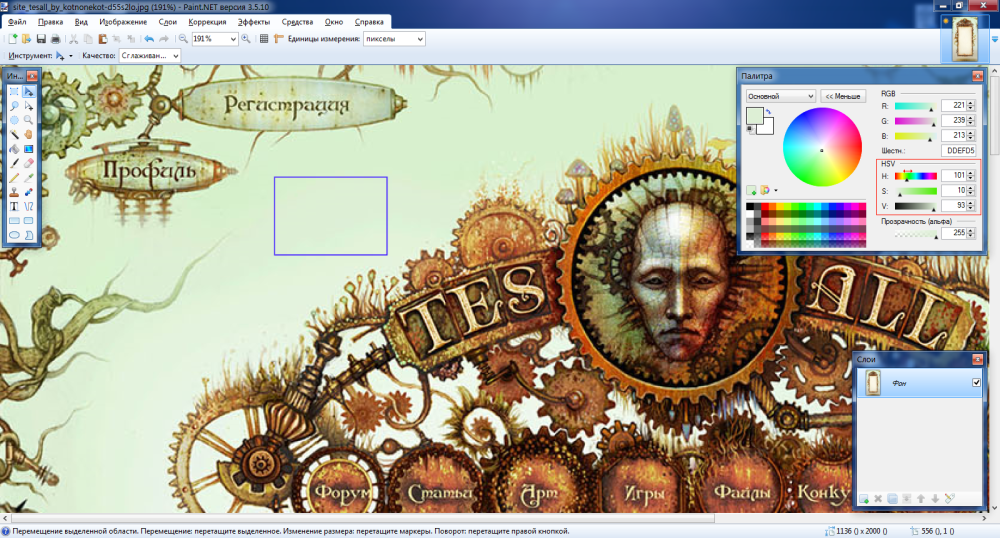
Task: Select the Paint Bucket tool
Action: click(14, 149)
